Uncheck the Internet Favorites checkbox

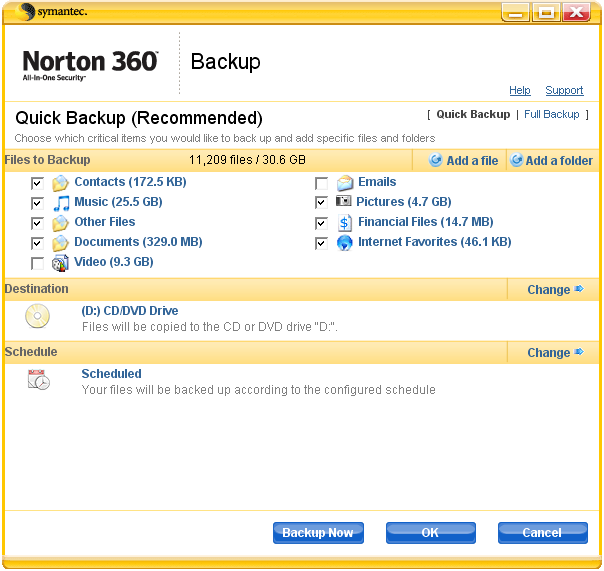(322, 244)
